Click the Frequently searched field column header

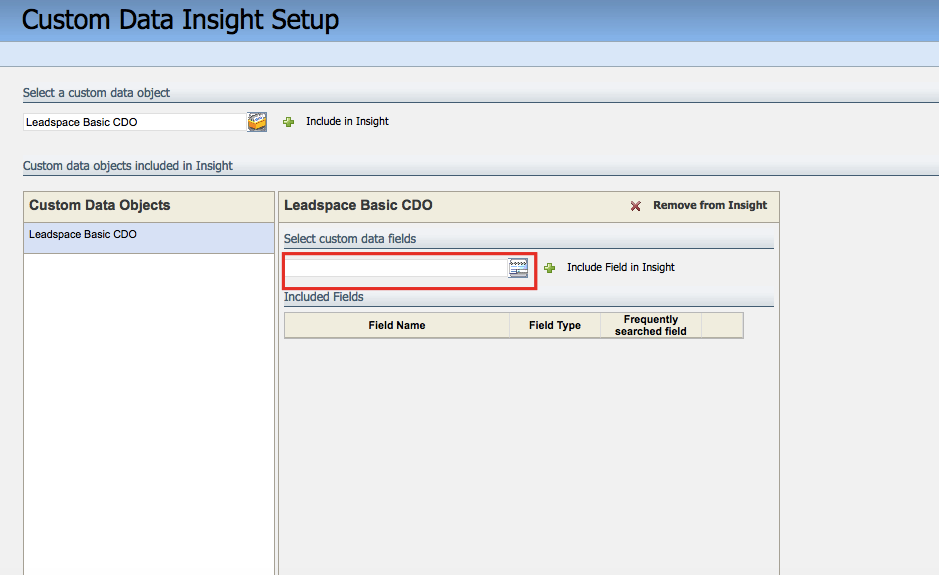tap(650, 325)
